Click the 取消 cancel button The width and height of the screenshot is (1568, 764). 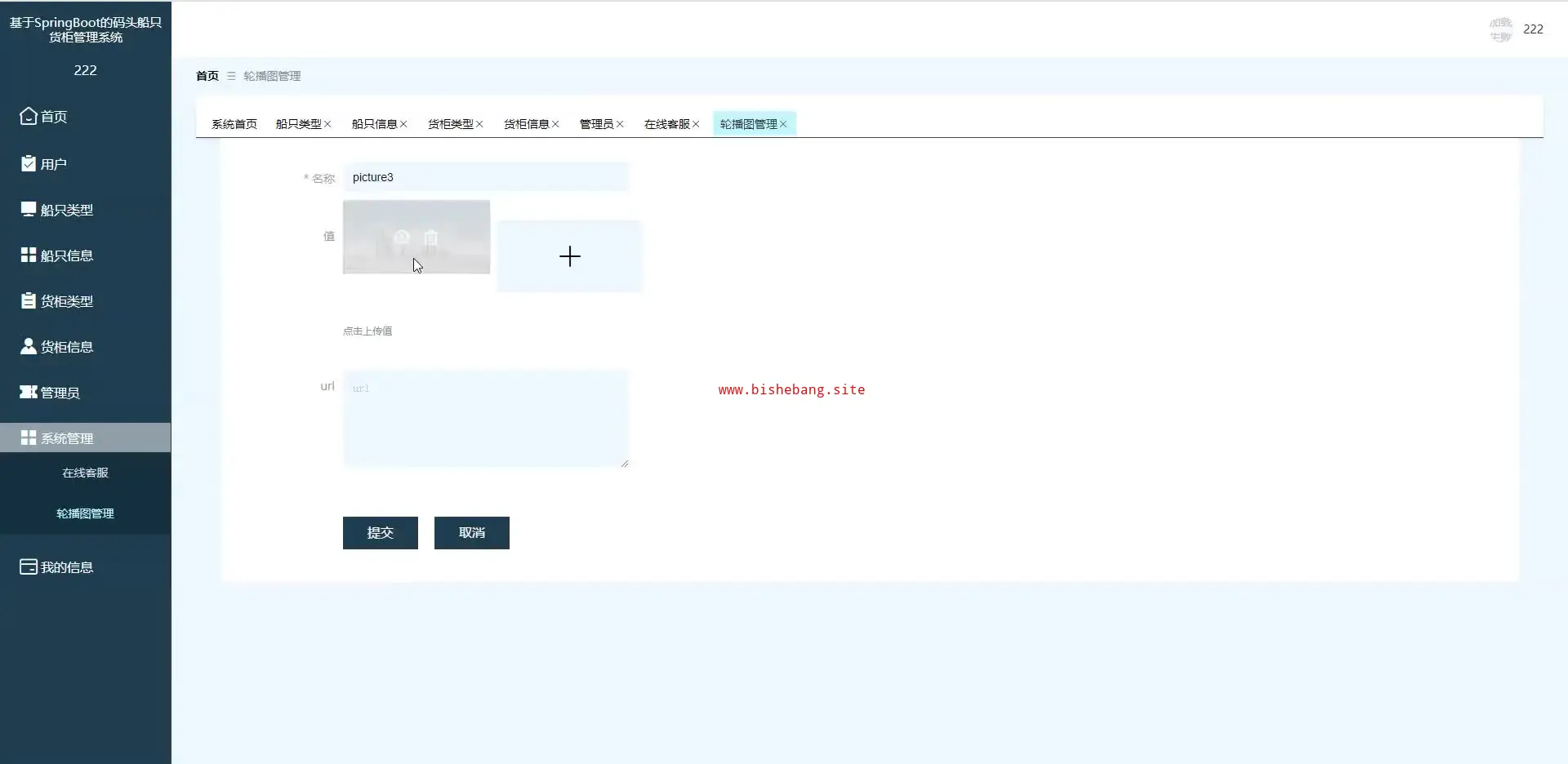tap(472, 533)
